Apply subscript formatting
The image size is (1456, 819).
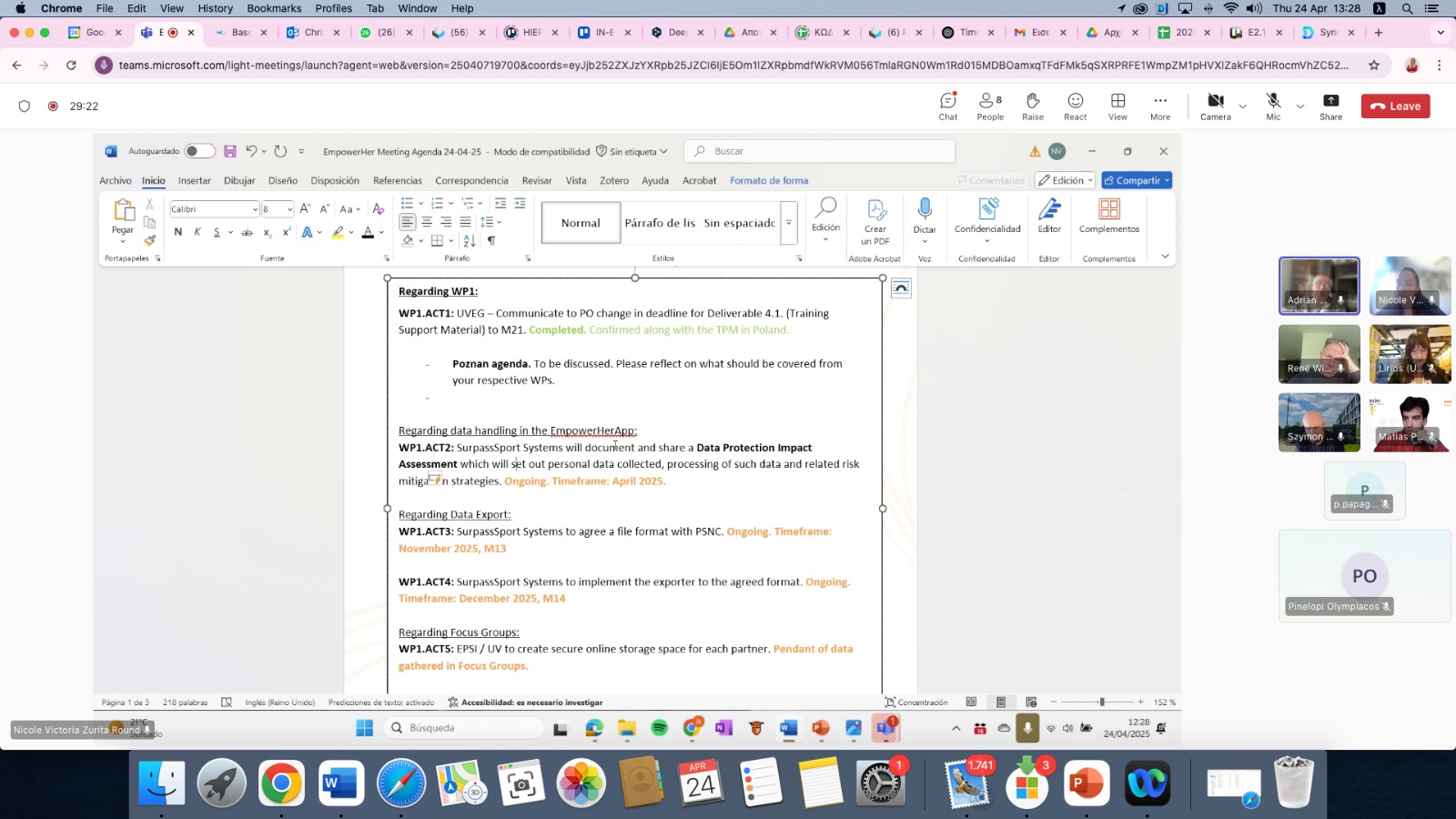(268, 232)
